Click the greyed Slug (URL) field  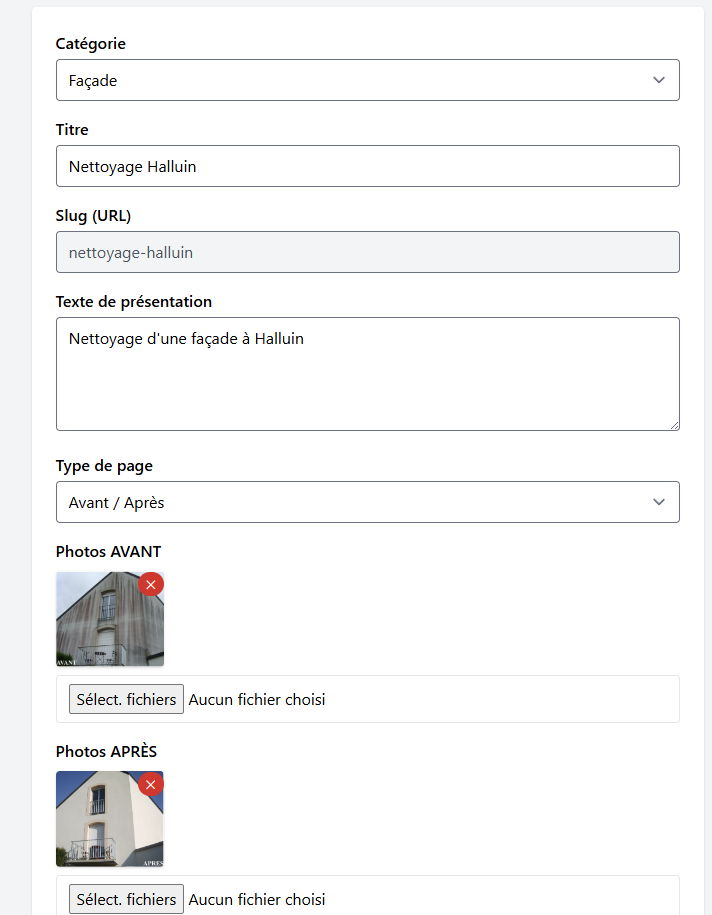[x=367, y=252]
